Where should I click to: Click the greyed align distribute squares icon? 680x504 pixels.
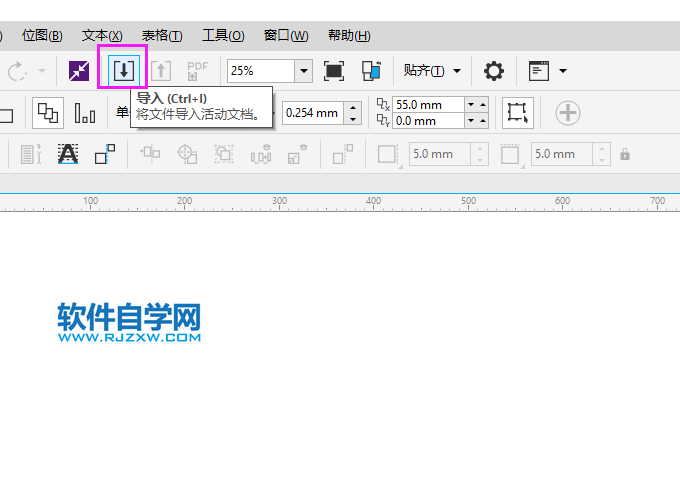pyautogui.click(x=150, y=154)
